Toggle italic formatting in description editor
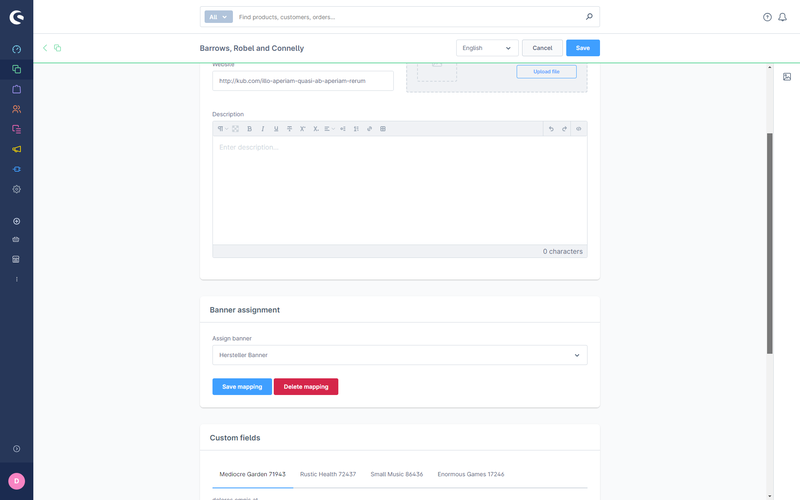The height and width of the screenshot is (500, 800). point(263,129)
